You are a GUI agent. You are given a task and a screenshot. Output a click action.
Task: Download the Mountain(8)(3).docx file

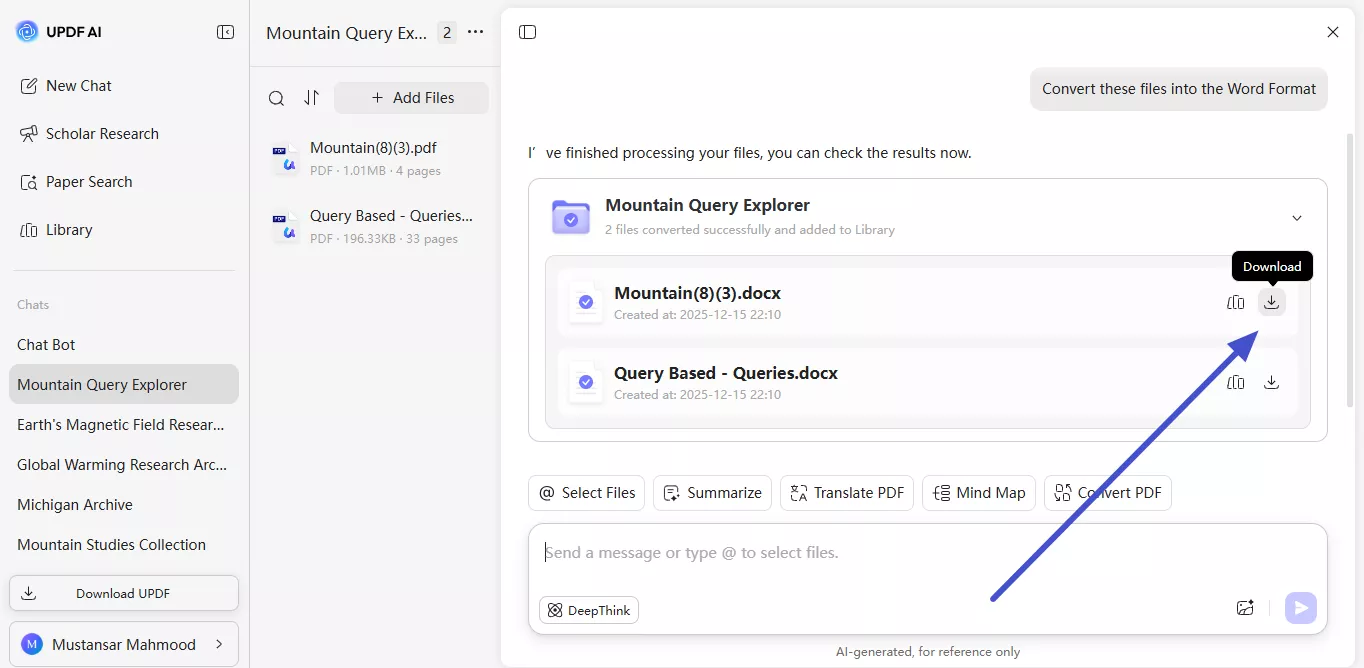click(1271, 302)
